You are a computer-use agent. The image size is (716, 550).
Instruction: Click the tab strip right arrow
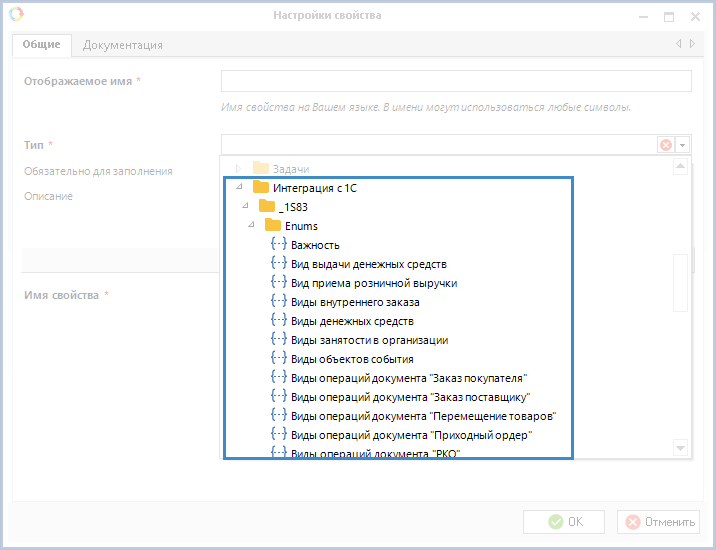[x=692, y=43]
